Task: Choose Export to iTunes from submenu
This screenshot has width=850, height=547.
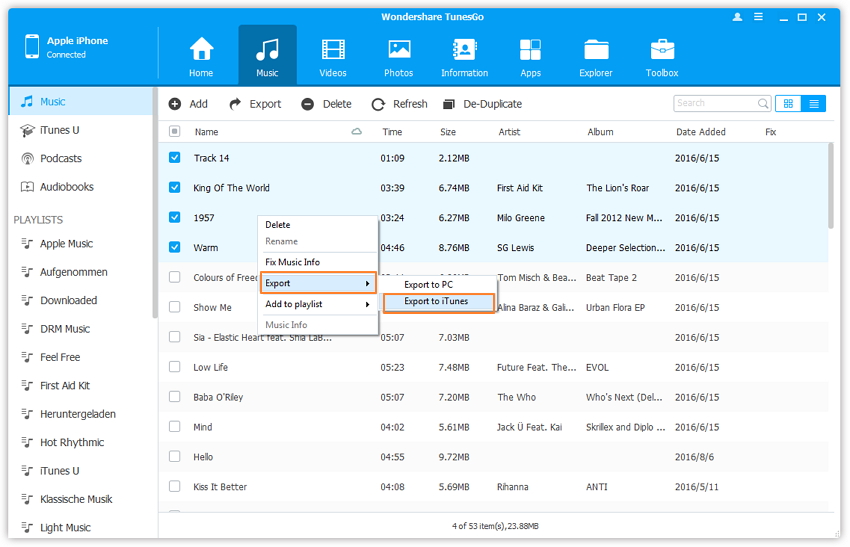Action: 438,302
